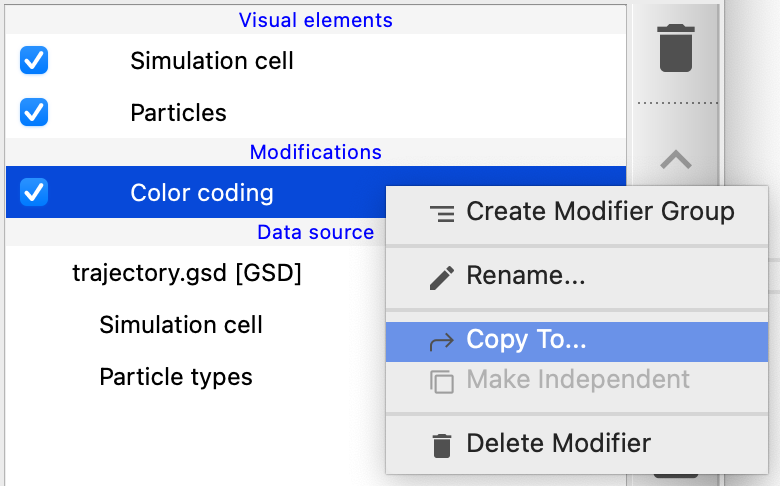Click the Delete Modifier trash icon
Viewport: 780px width, 486px height.
coord(441,444)
